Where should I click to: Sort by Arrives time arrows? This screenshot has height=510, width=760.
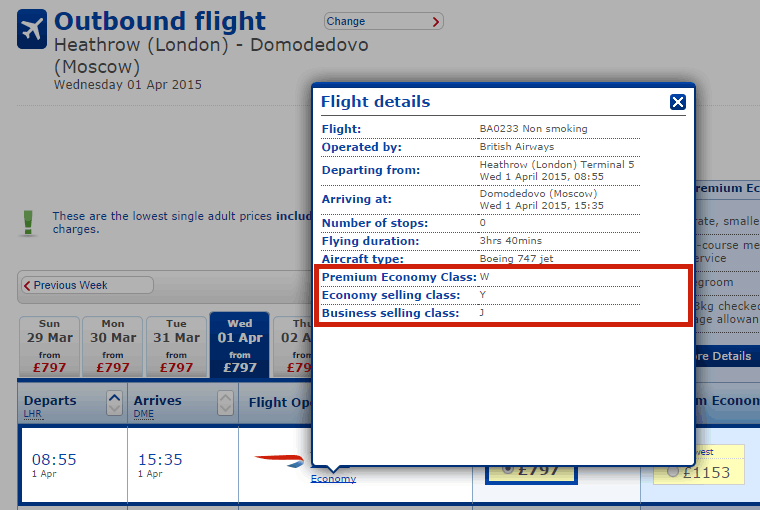point(225,403)
